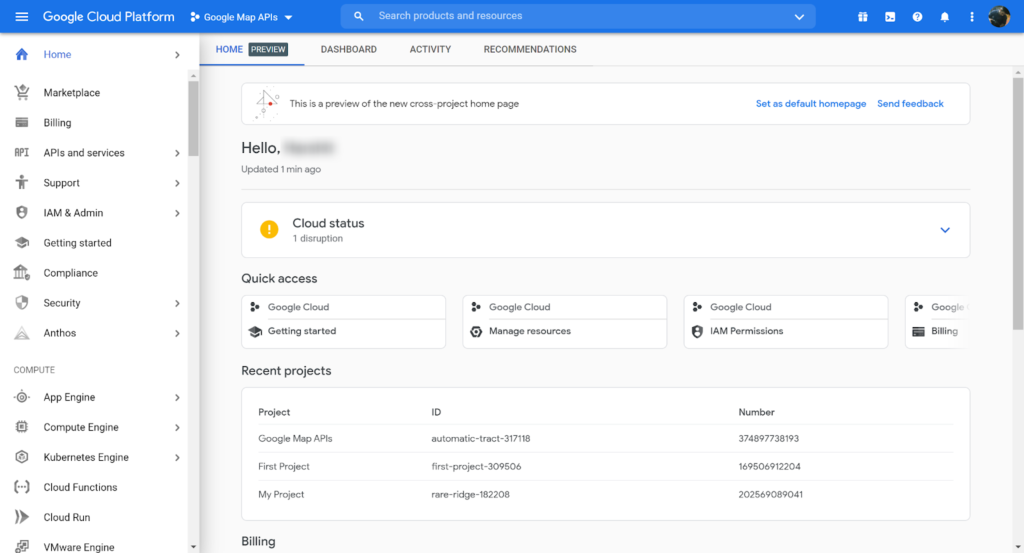The width and height of the screenshot is (1024, 553).
Task: Switch to the DASHBOARD tab
Action: pyautogui.click(x=349, y=49)
